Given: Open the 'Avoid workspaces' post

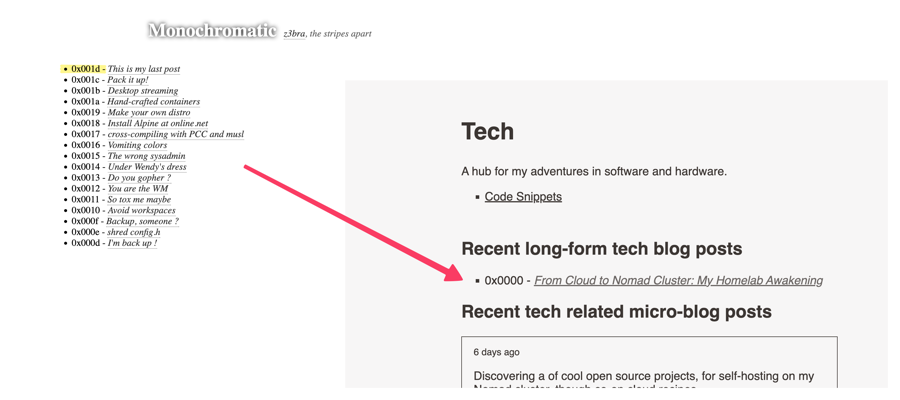Looking at the screenshot, I should point(142,211).
